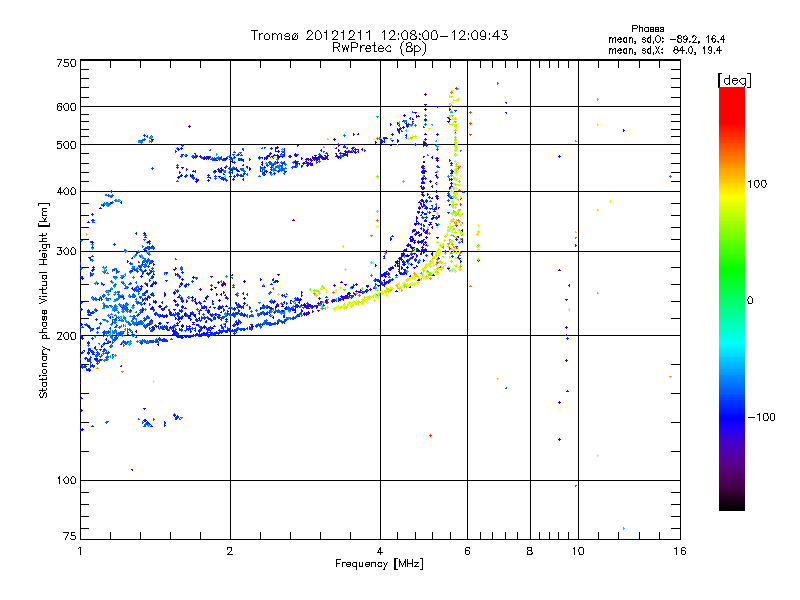Viewport: 800px width, 600px height.
Task: Click the plot title 'Tromsø 20121211 12:08:00-12:09:43'
Action: (379, 35)
